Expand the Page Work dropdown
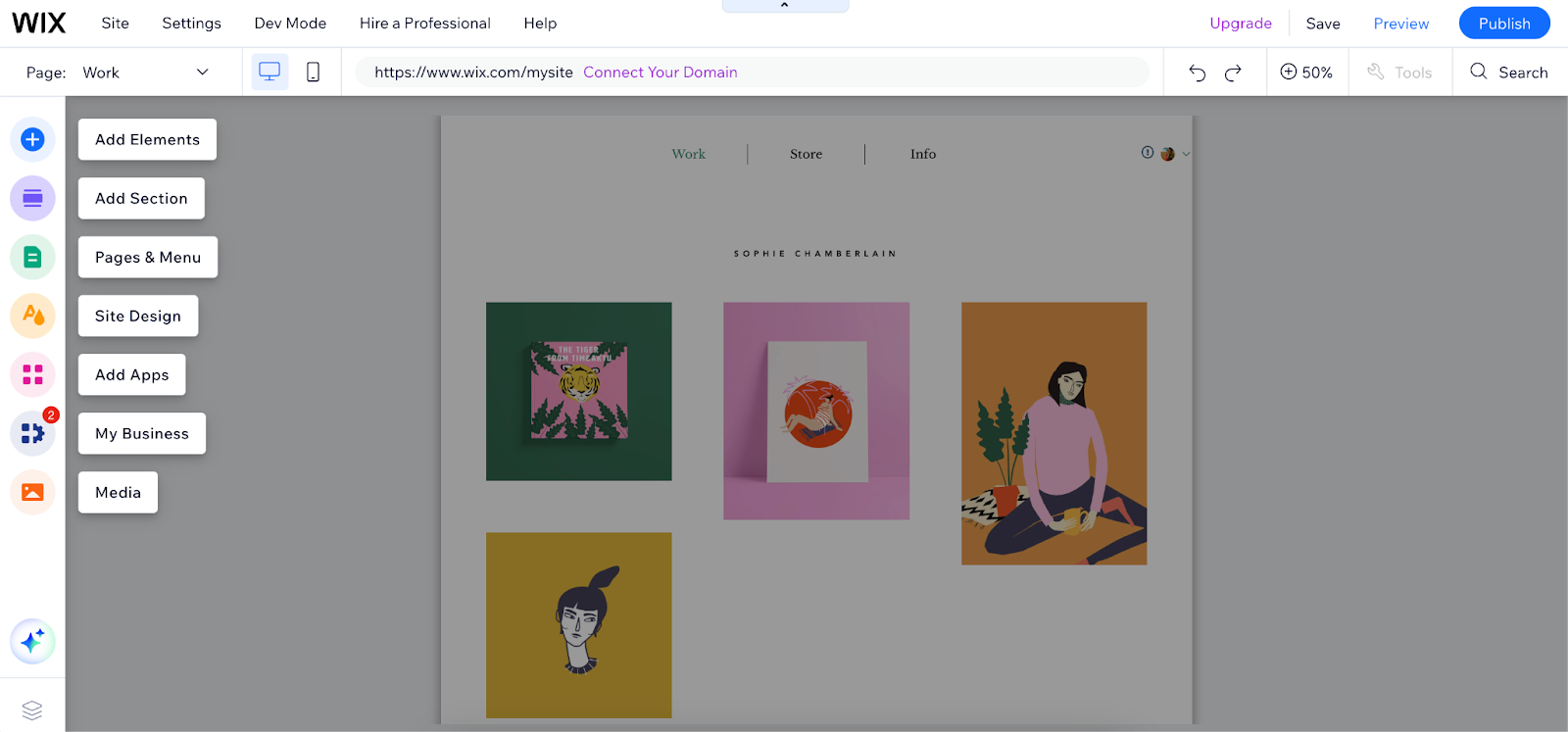The height and width of the screenshot is (732, 1568). coord(147,72)
